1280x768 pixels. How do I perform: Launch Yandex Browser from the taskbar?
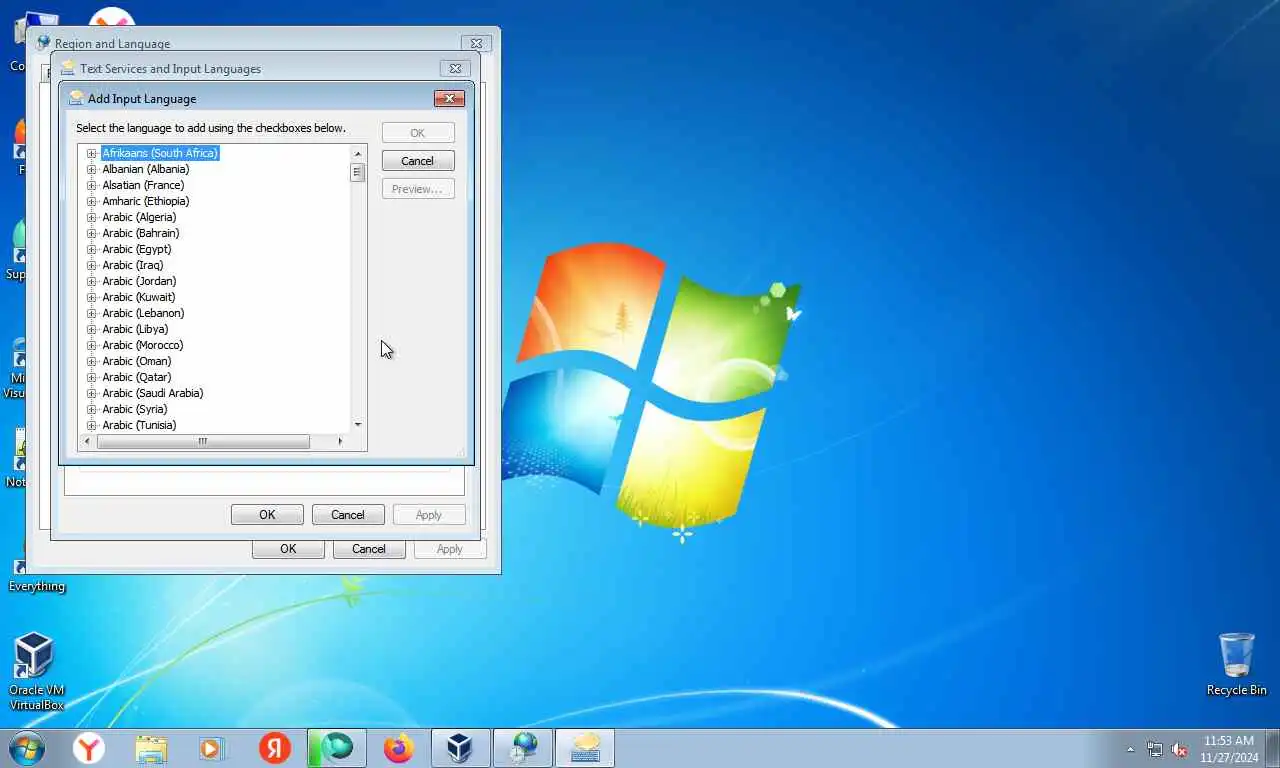click(x=88, y=747)
